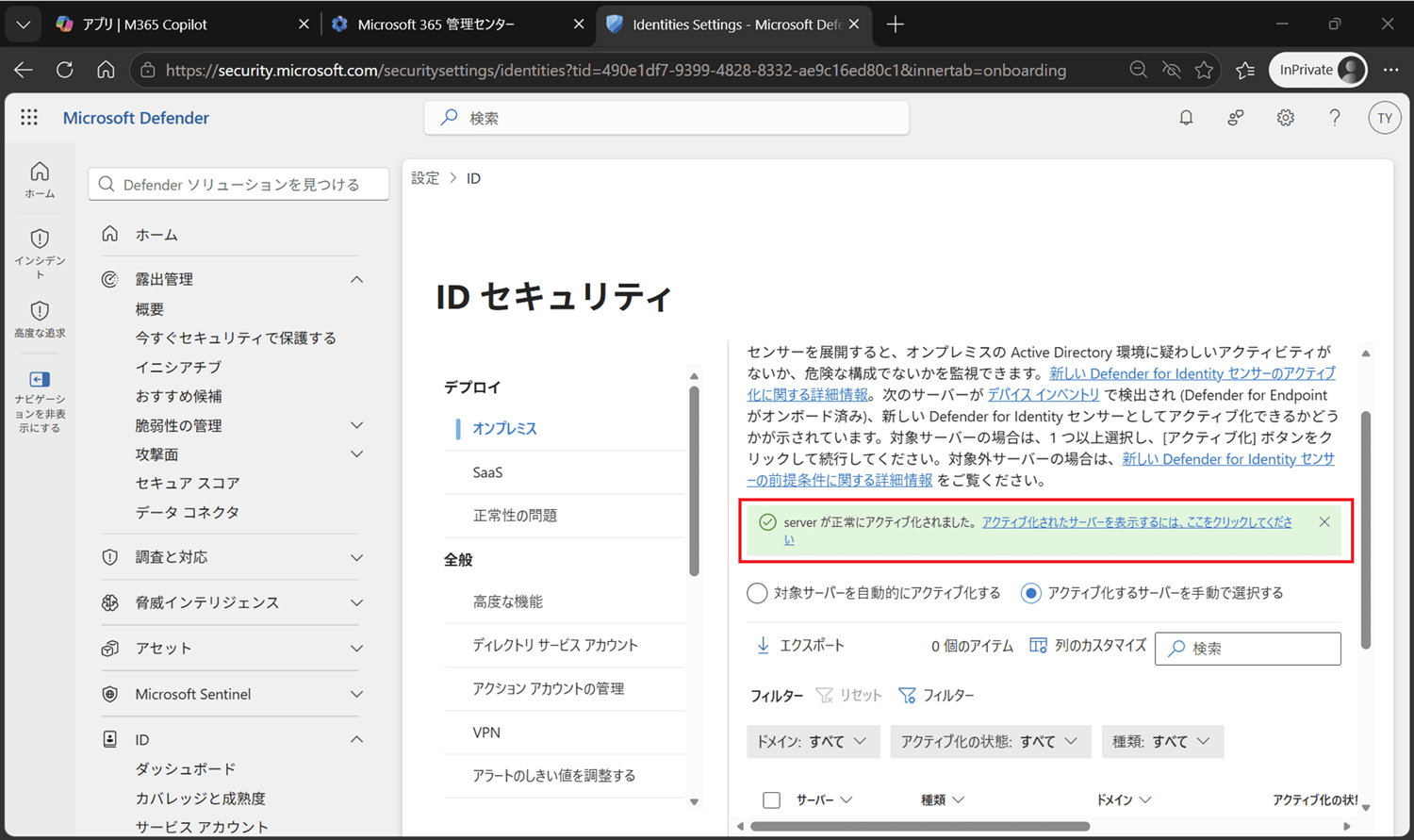Open the type filter dropdown
1414x840 pixels.
pos(1162,742)
